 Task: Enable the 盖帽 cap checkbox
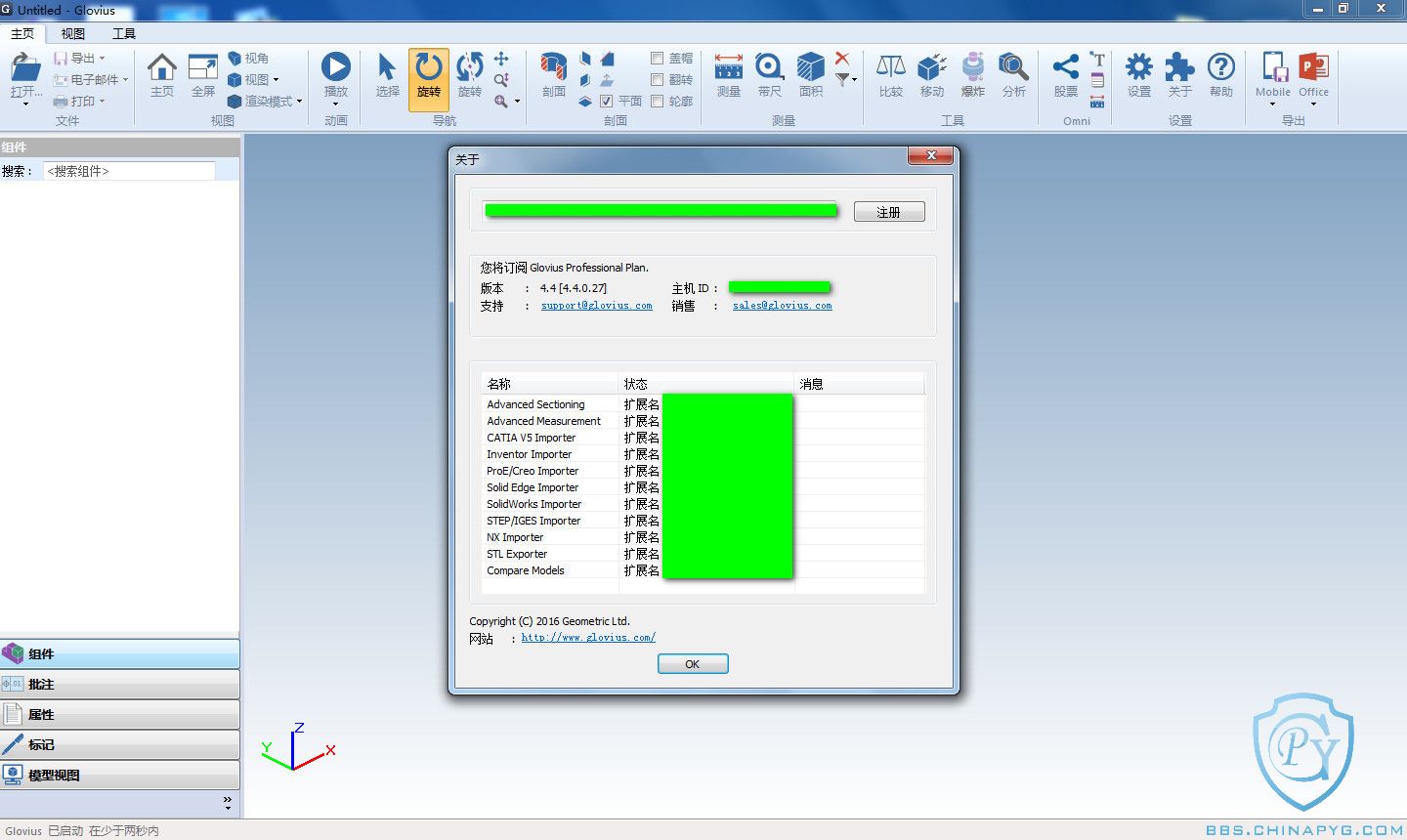[x=658, y=59]
